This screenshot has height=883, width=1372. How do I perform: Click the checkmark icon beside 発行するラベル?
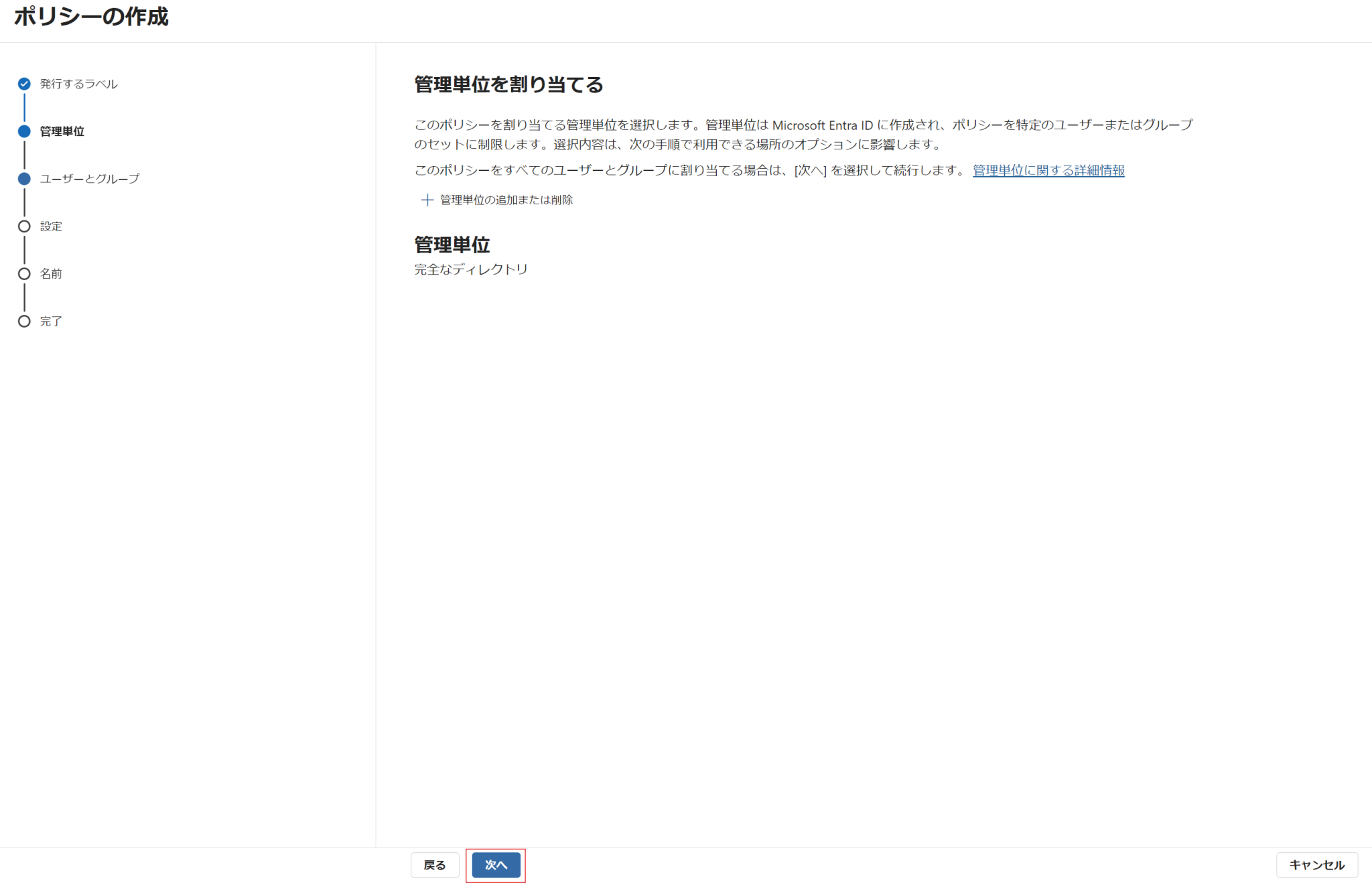tap(25, 84)
